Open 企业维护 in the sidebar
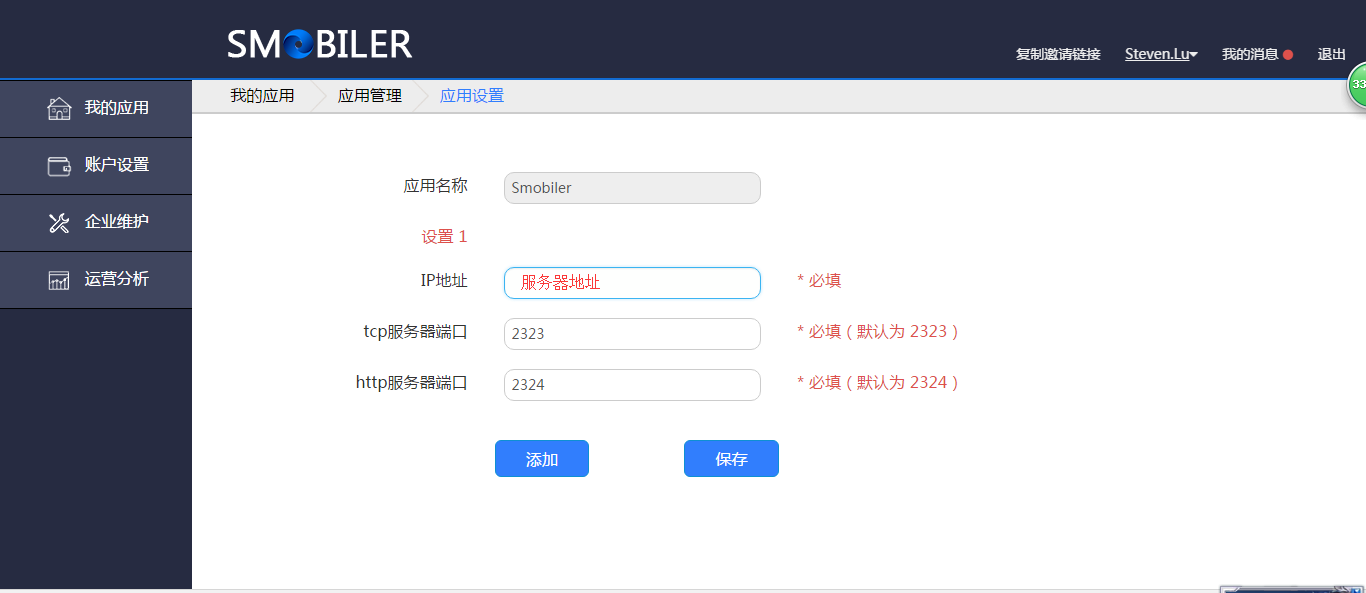 pyautogui.click(x=96, y=223)
